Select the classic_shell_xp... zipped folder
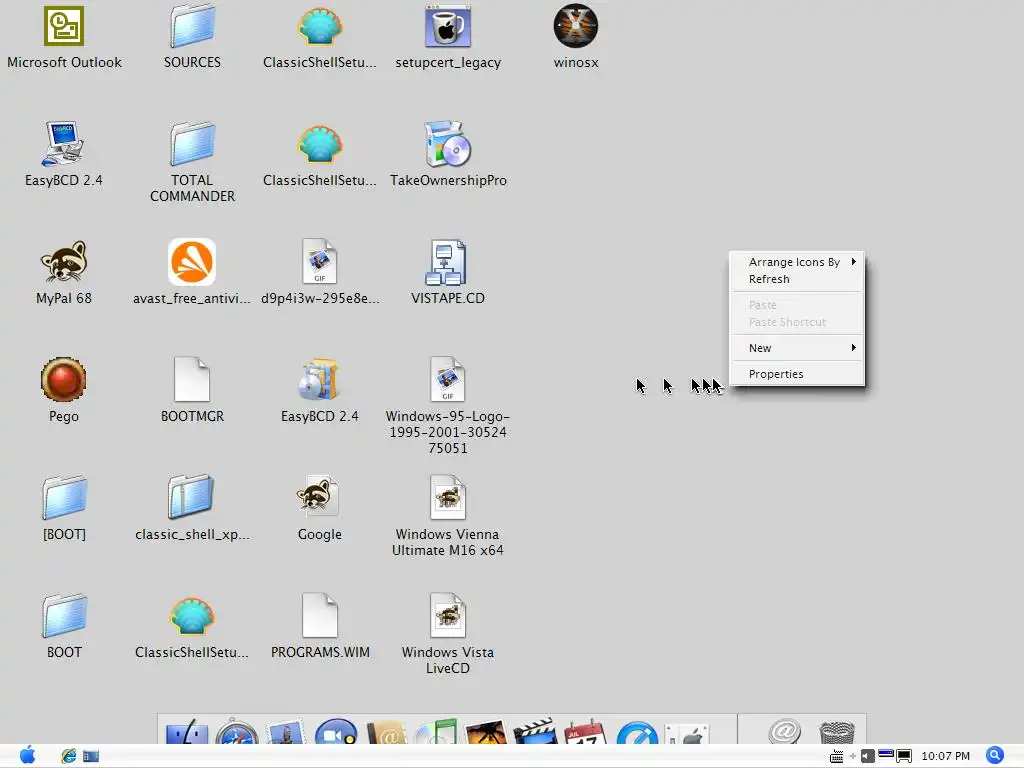1024x768 pixels. pos(191,498)
